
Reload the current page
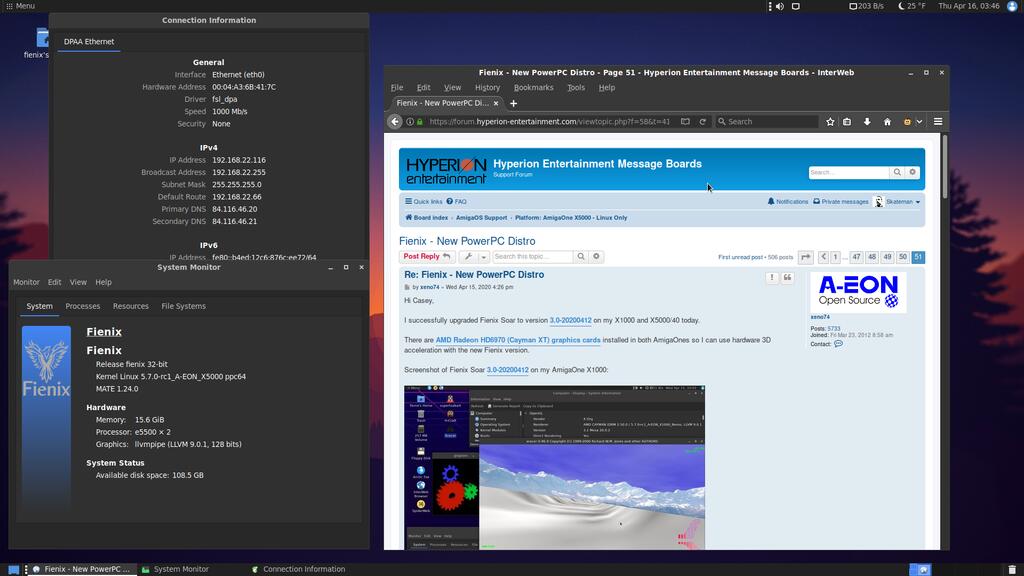703,121
